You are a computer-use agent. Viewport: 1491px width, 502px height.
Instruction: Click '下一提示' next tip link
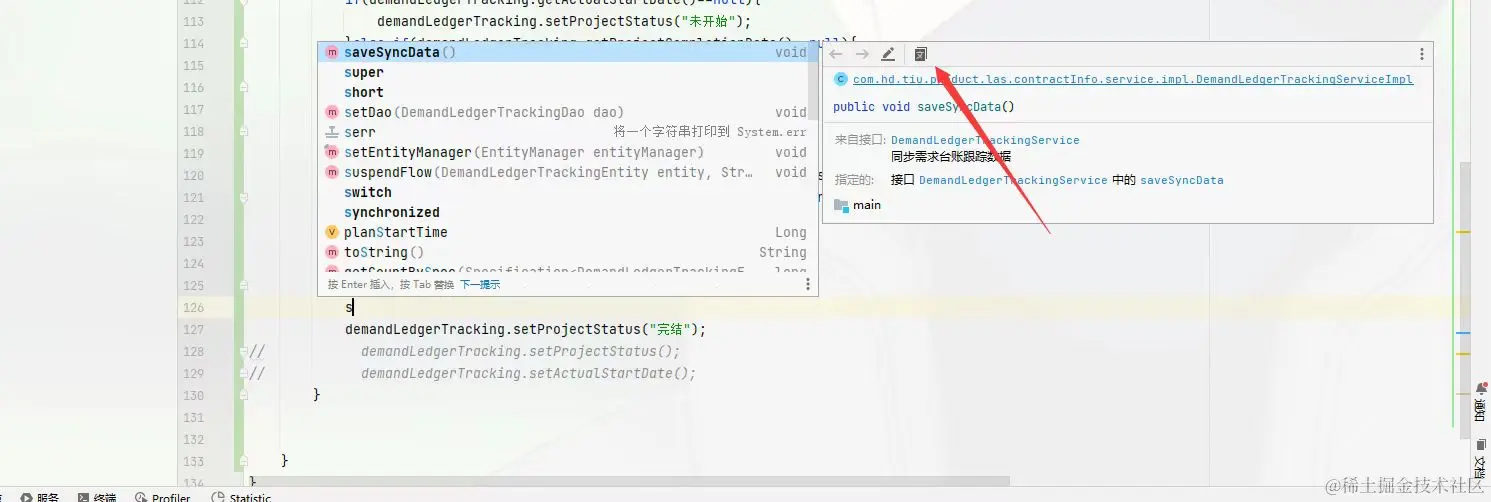pyautogui.click(x=480, y=285)
